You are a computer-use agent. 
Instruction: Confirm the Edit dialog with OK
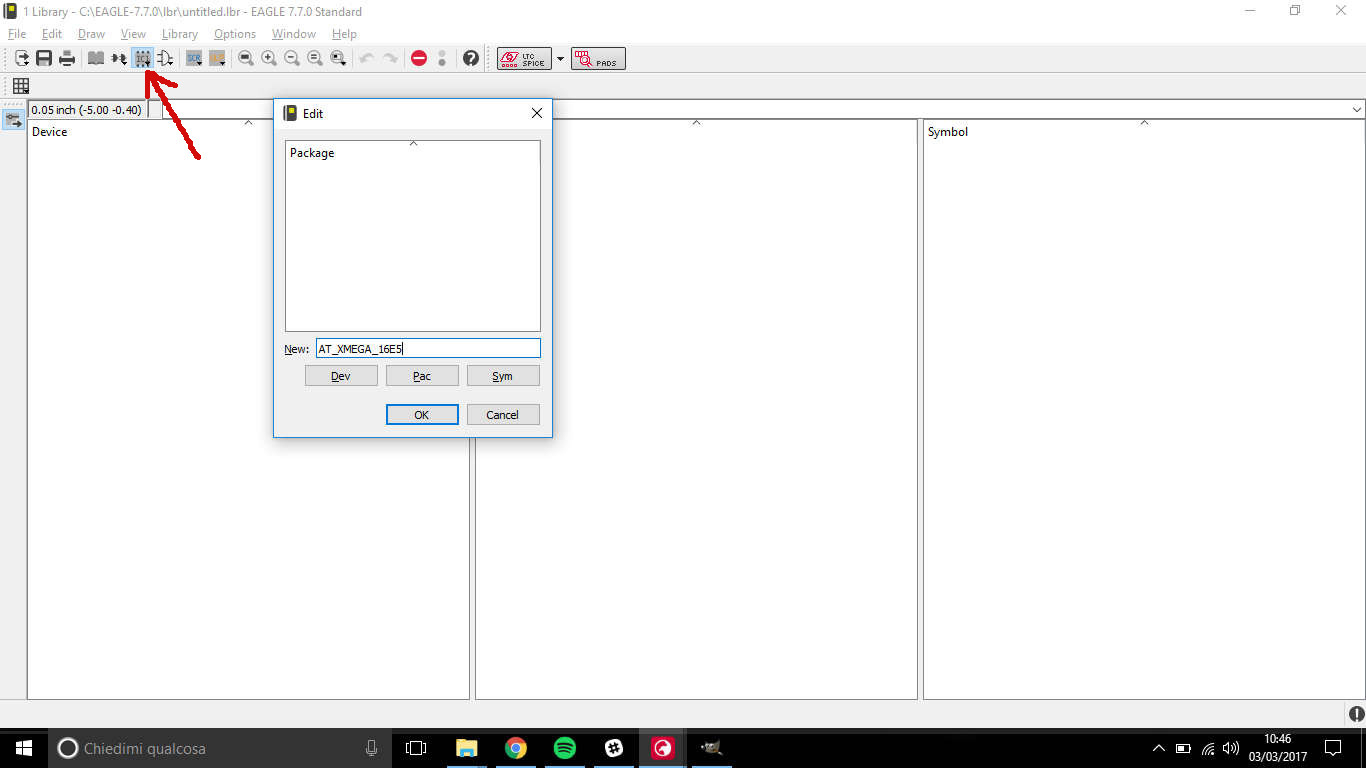click(x=422, y=414)
